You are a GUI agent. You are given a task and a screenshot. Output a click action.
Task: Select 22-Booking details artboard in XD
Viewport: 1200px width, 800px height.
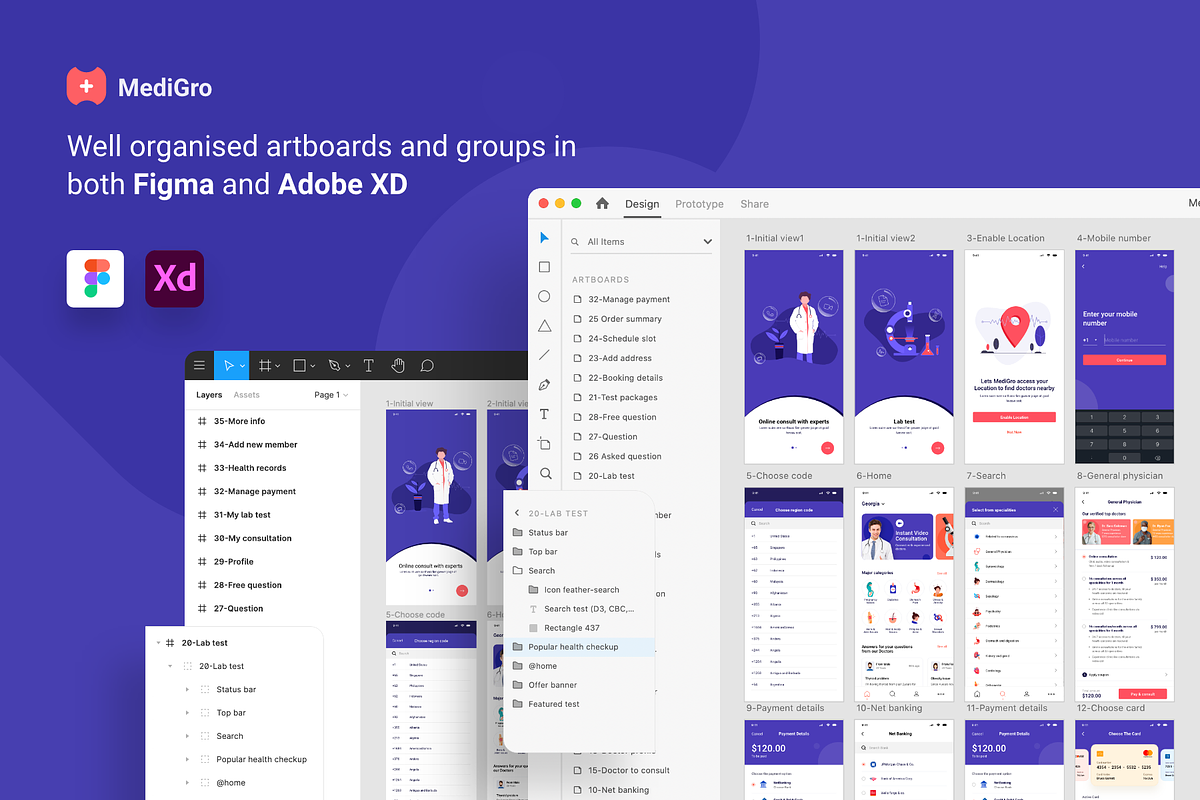click(x=625, y=378)
